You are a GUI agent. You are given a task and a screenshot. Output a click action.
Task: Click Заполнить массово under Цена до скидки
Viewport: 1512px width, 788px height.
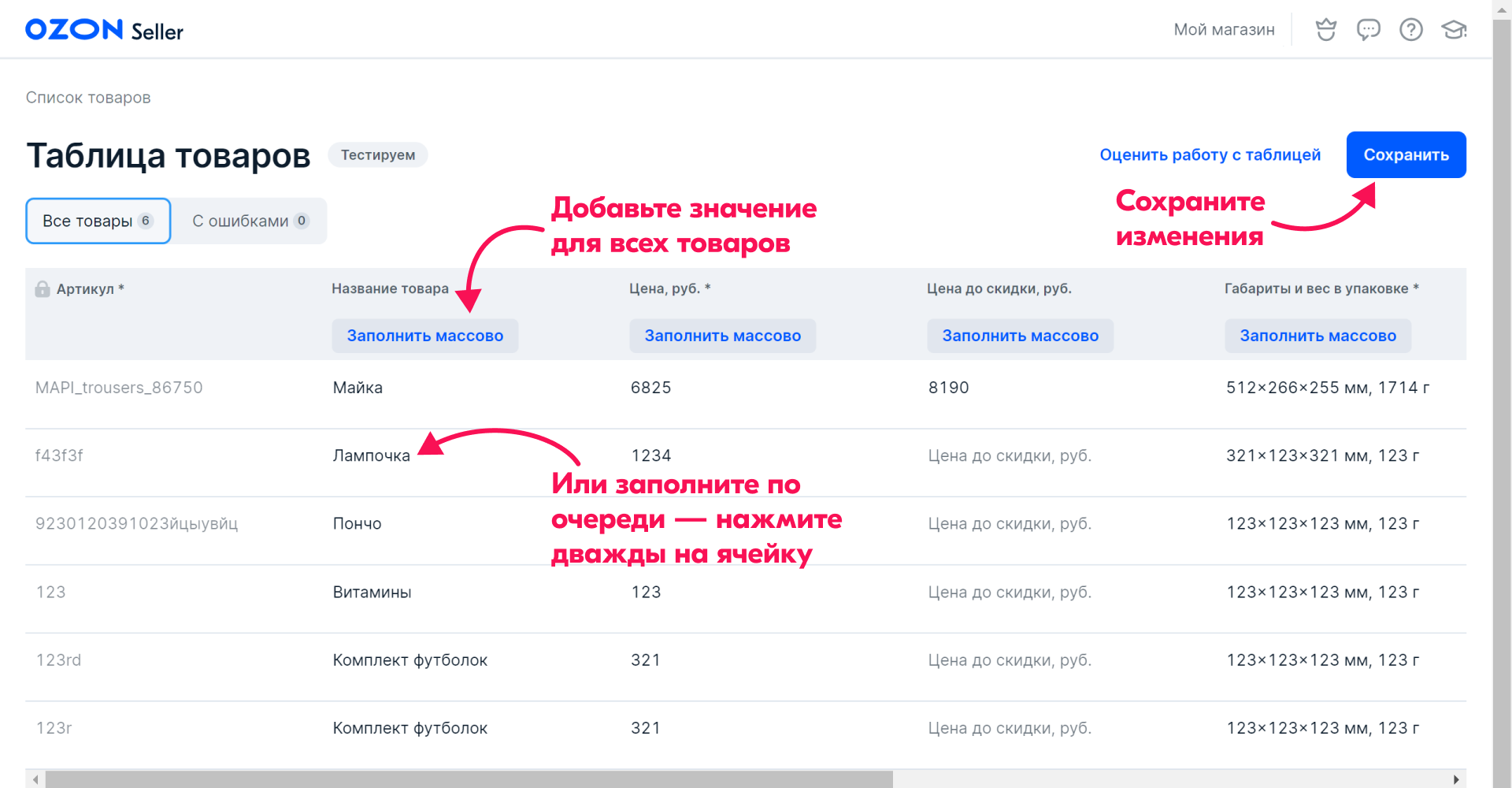click(1021, 336)
